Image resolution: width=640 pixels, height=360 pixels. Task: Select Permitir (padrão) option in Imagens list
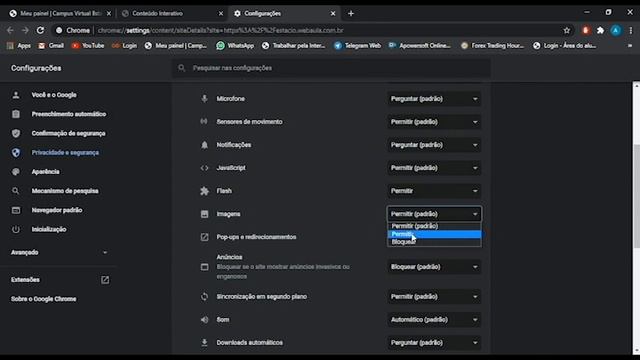point(434,226)
